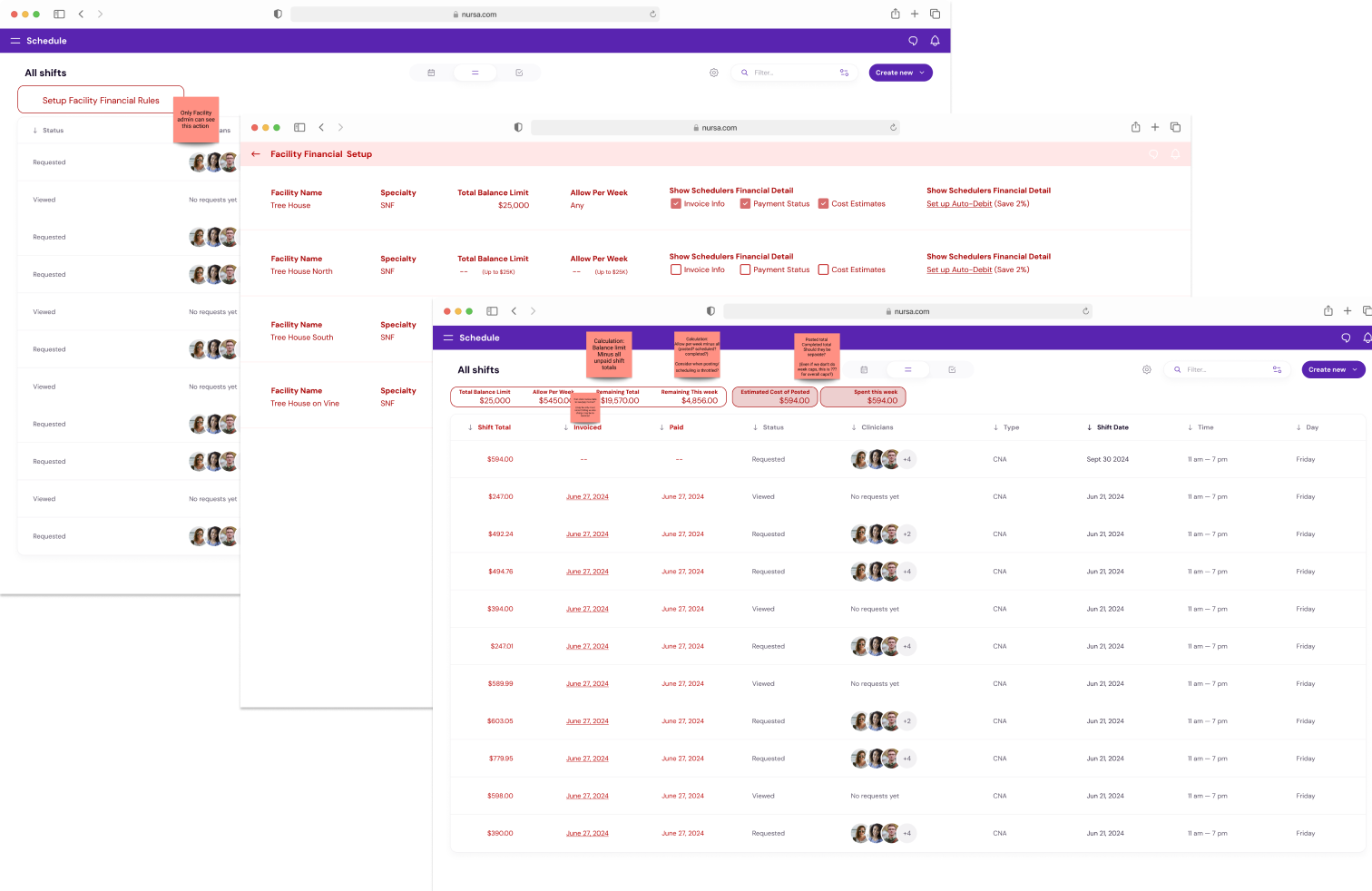The image size is (1372, 891).
Task: Click filter sliders icon in bottom Filter box
Action: (1277, 369)
